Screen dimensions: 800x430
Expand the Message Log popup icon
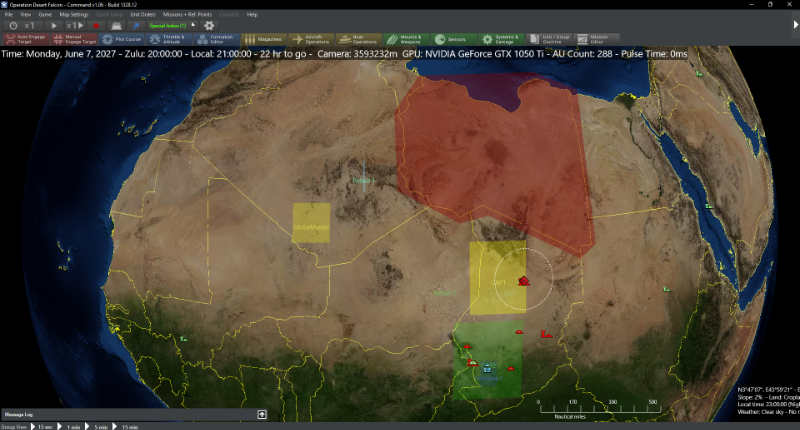262,414
